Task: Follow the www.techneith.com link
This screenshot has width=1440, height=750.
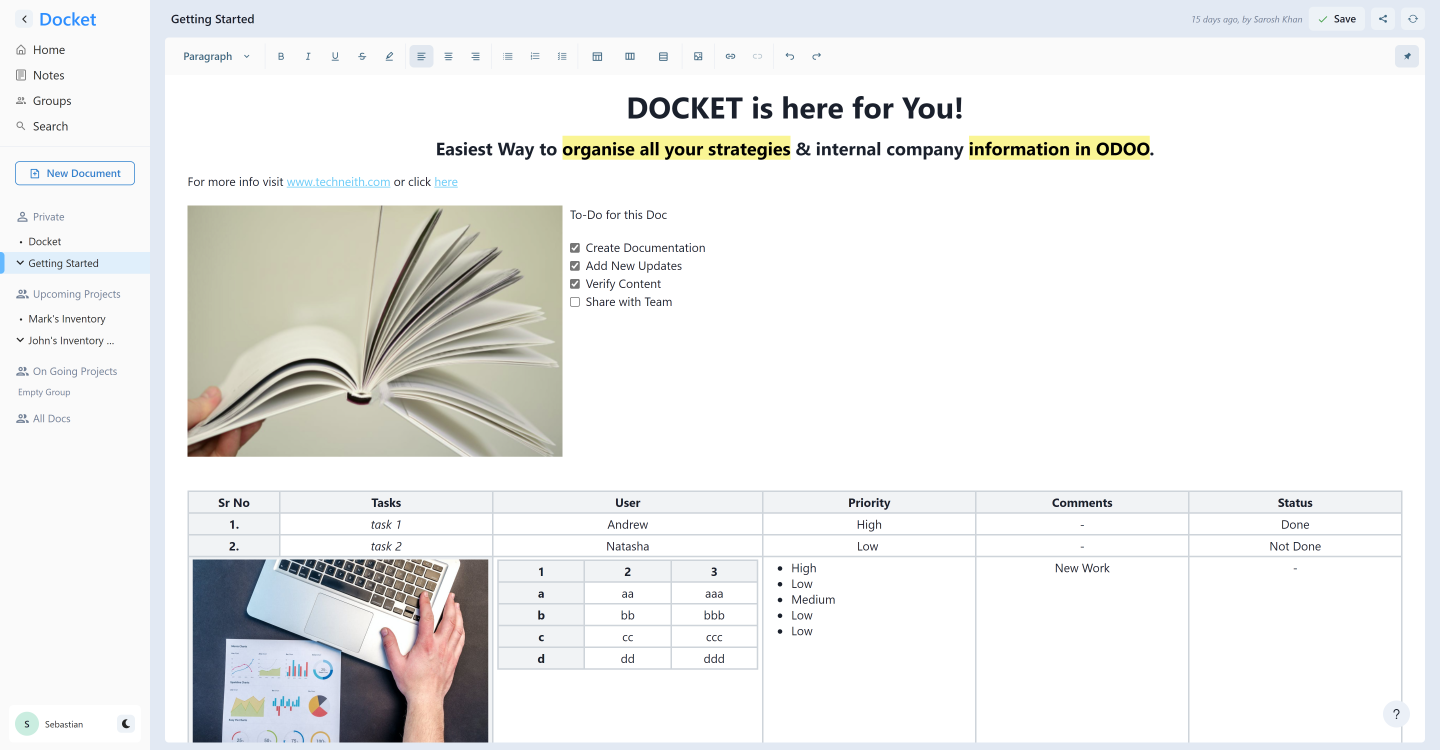Action: pyautogui.click(x=338, y=182)
